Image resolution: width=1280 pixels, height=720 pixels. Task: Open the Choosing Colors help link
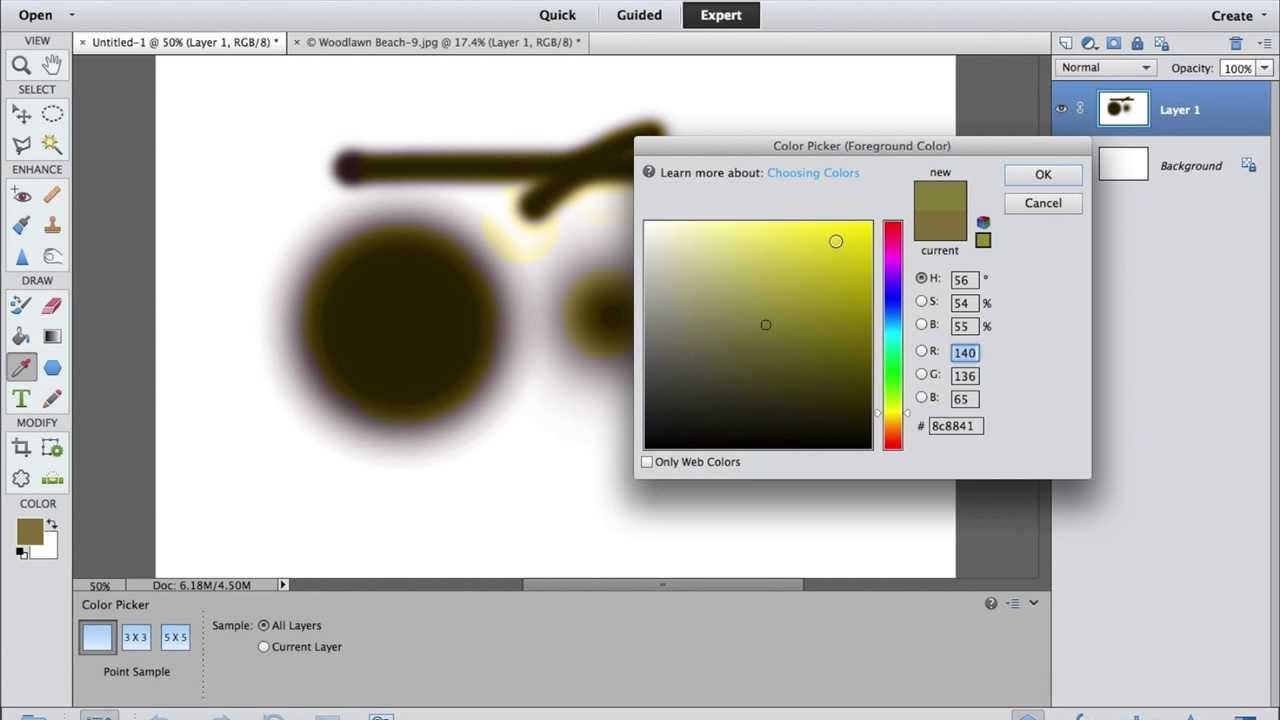812,172
